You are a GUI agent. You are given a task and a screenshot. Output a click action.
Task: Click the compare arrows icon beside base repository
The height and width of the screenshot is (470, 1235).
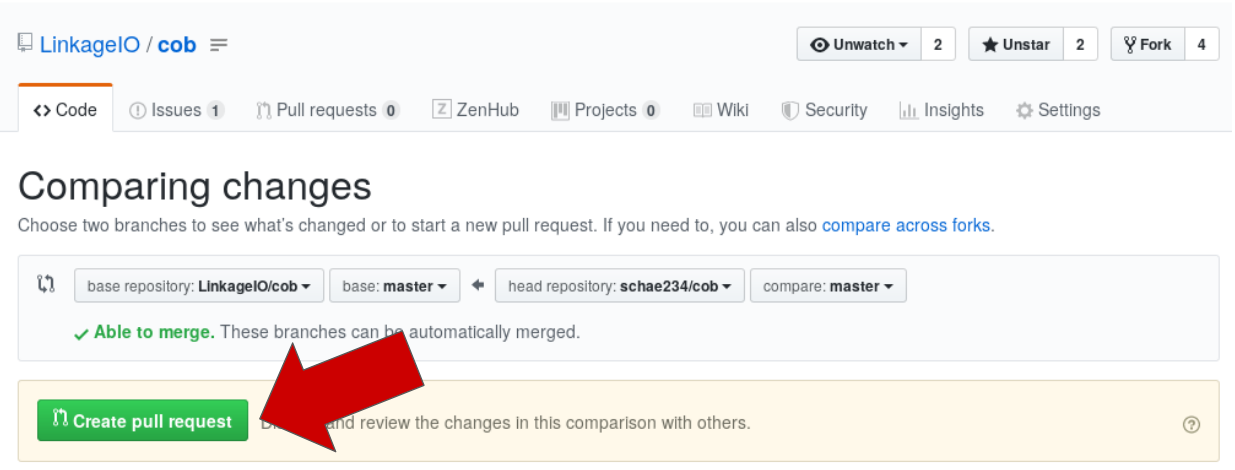click(46, 285)
